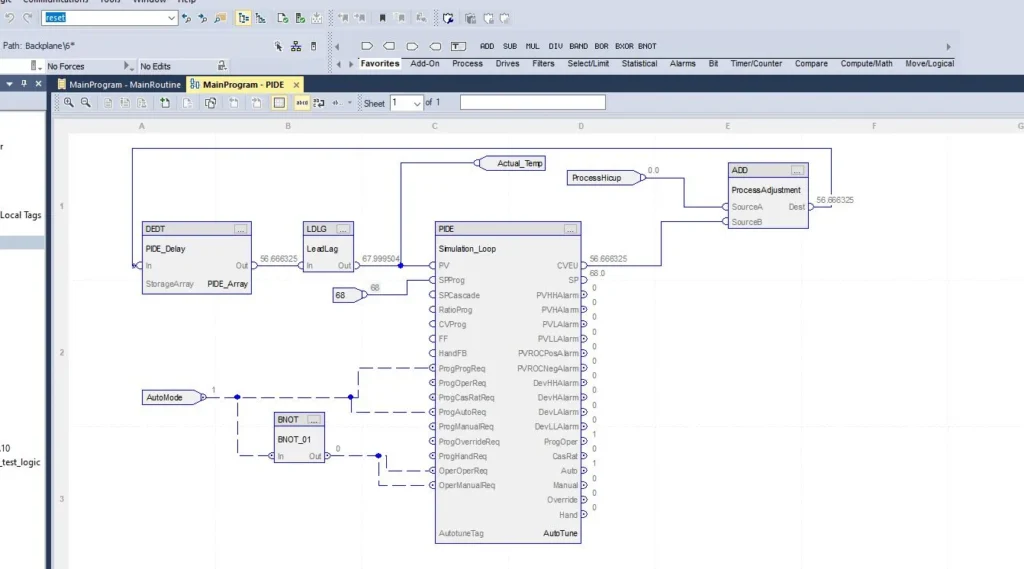
Task: Insert an Input Reference element
Action: (367, 46)
